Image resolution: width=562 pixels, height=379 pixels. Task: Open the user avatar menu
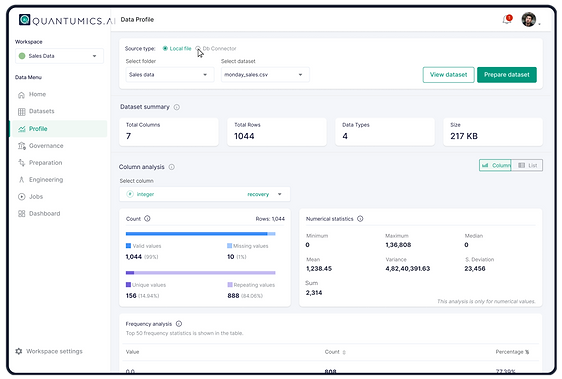point(529,19)
